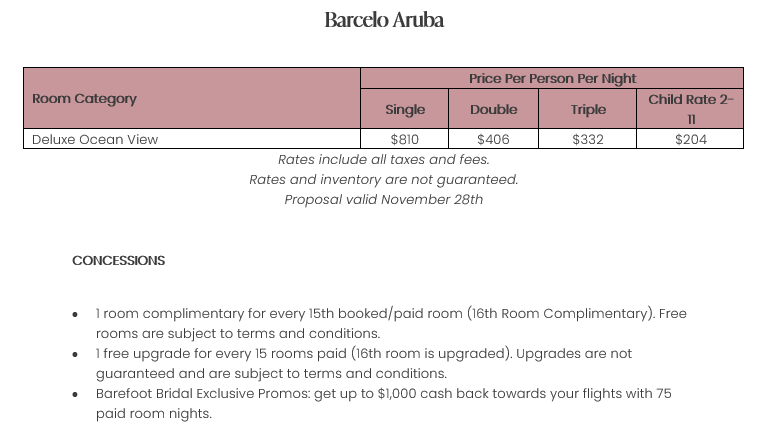Click the $810 single rate cell

coord(405,140)
